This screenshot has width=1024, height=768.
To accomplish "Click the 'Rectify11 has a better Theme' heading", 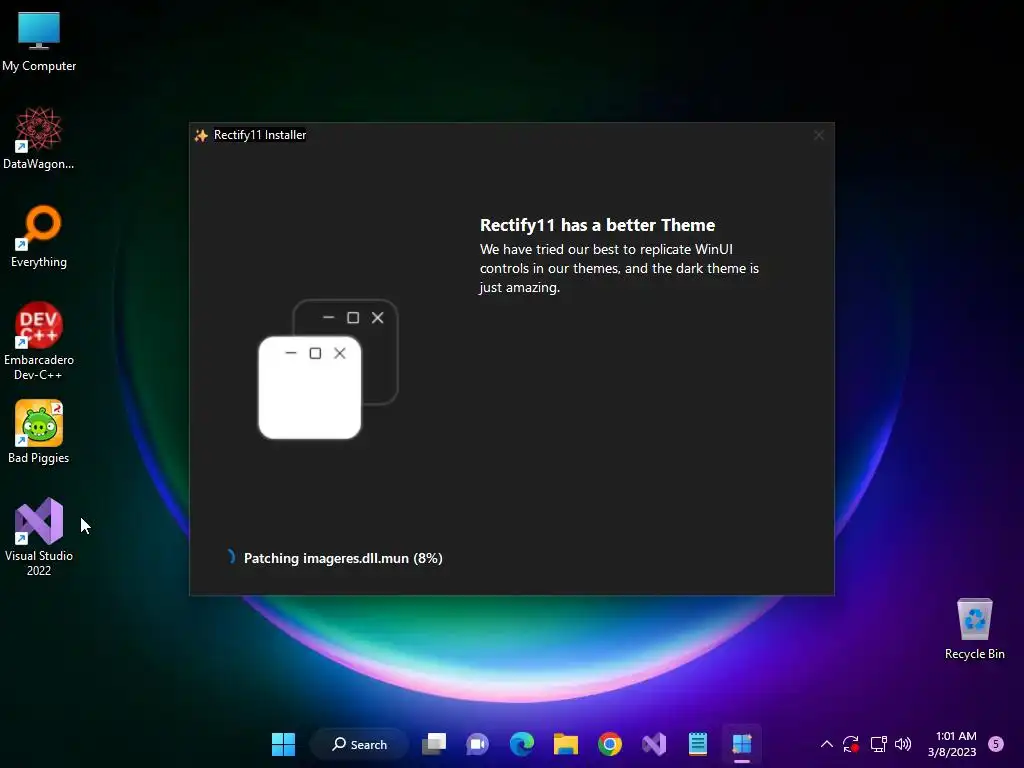I will (598, 225).
